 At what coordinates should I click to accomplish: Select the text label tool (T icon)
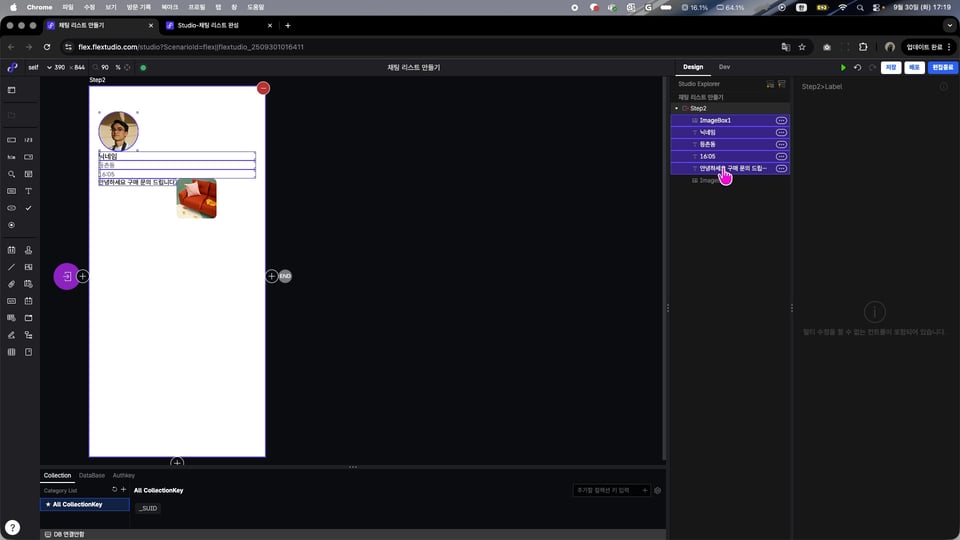(28, 190)
